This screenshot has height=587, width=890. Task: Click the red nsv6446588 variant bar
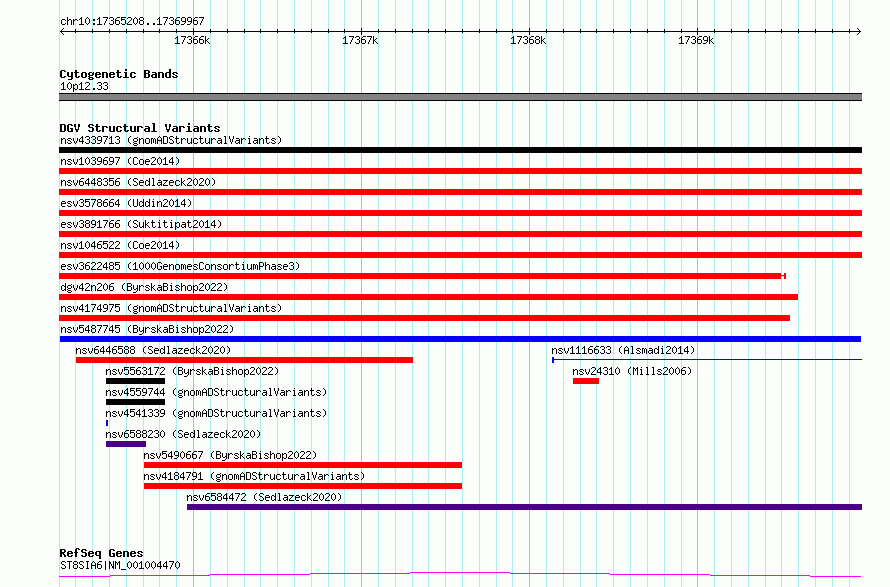point(244,360)
